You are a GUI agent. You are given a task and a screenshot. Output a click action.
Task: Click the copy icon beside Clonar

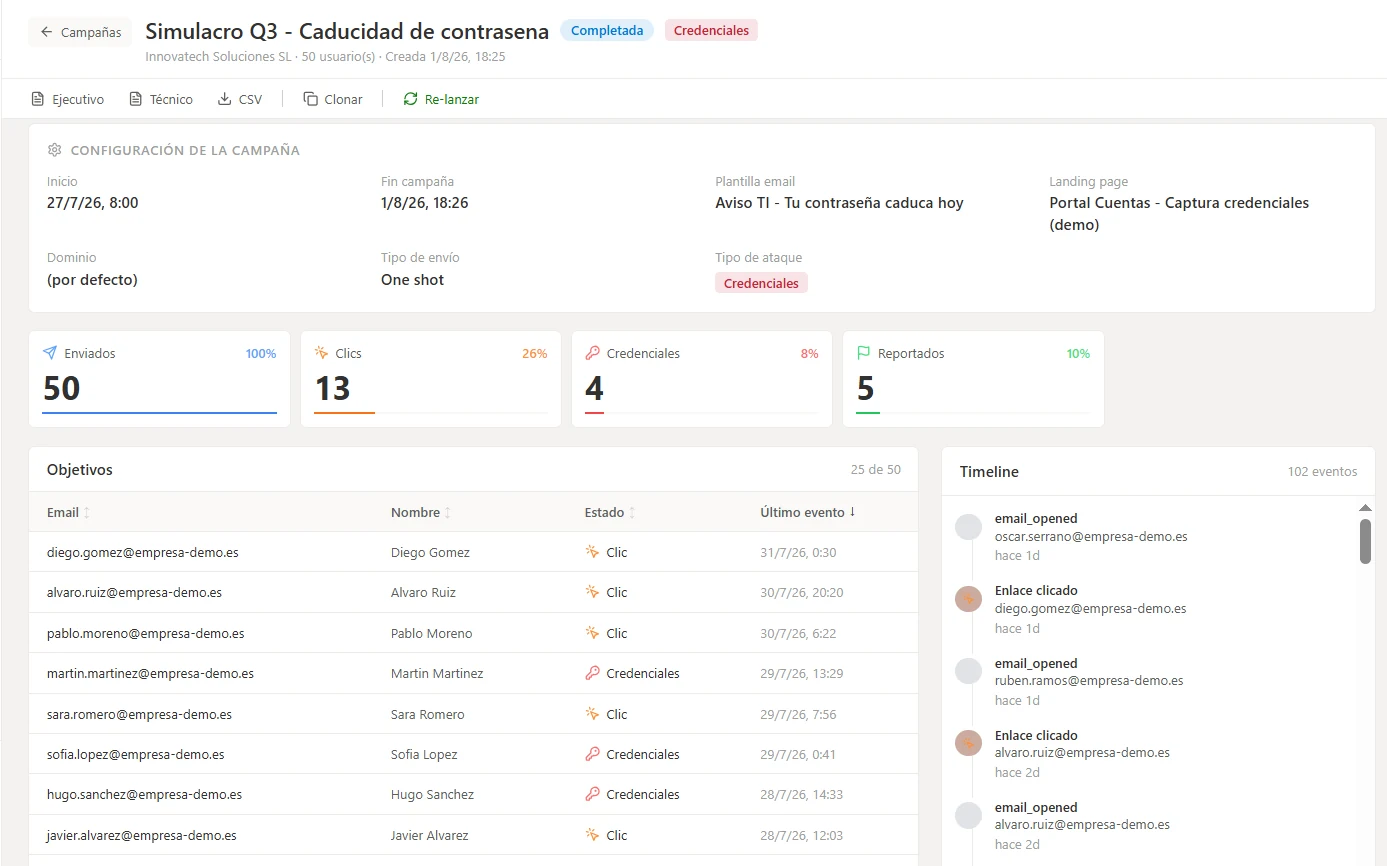click(311, 99)
